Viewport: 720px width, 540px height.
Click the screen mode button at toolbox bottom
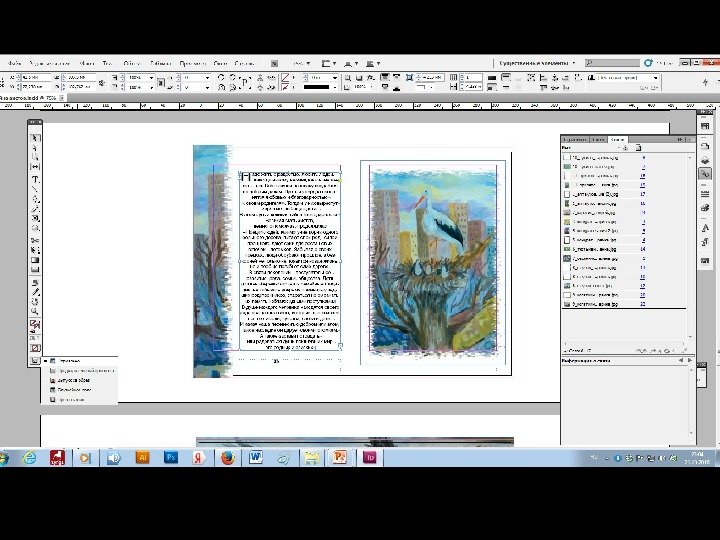click(x=35, y=361)
